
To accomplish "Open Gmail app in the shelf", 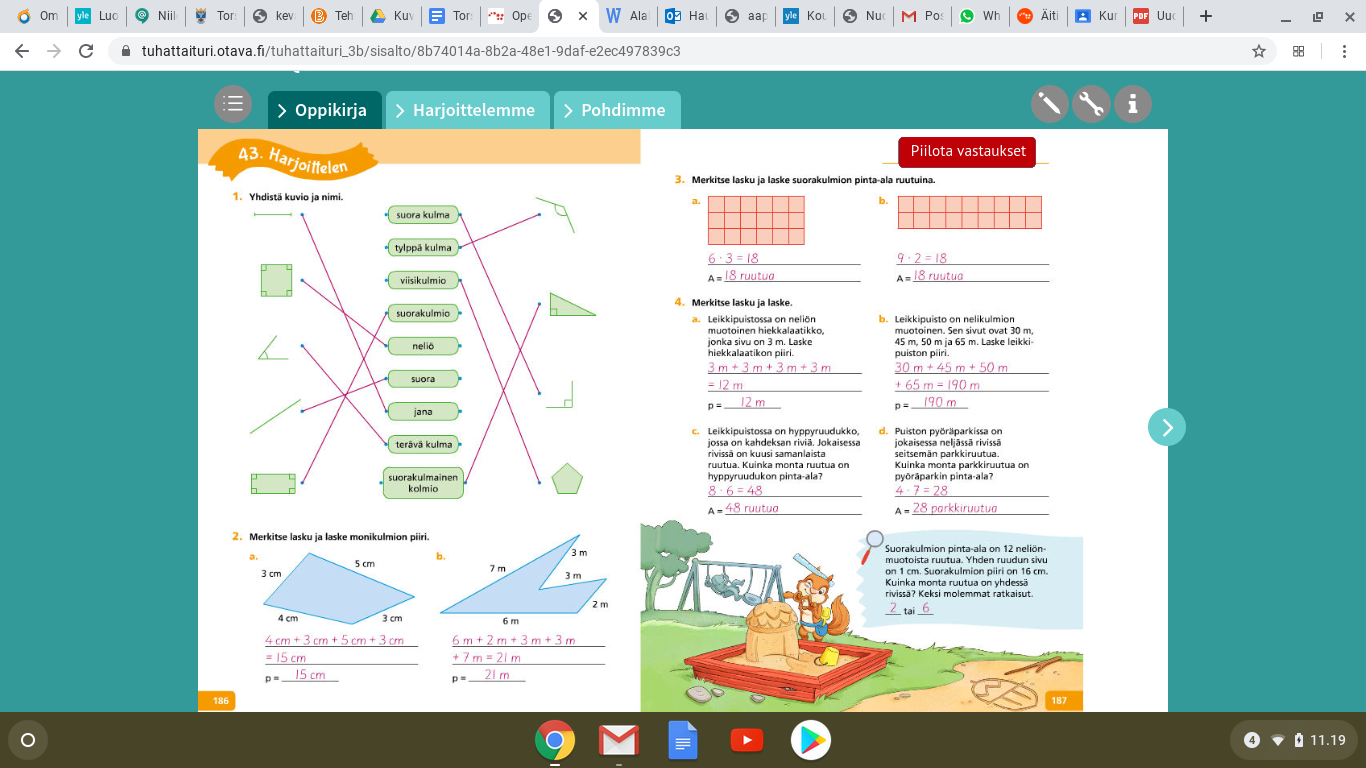I will [x=619, y=740].
